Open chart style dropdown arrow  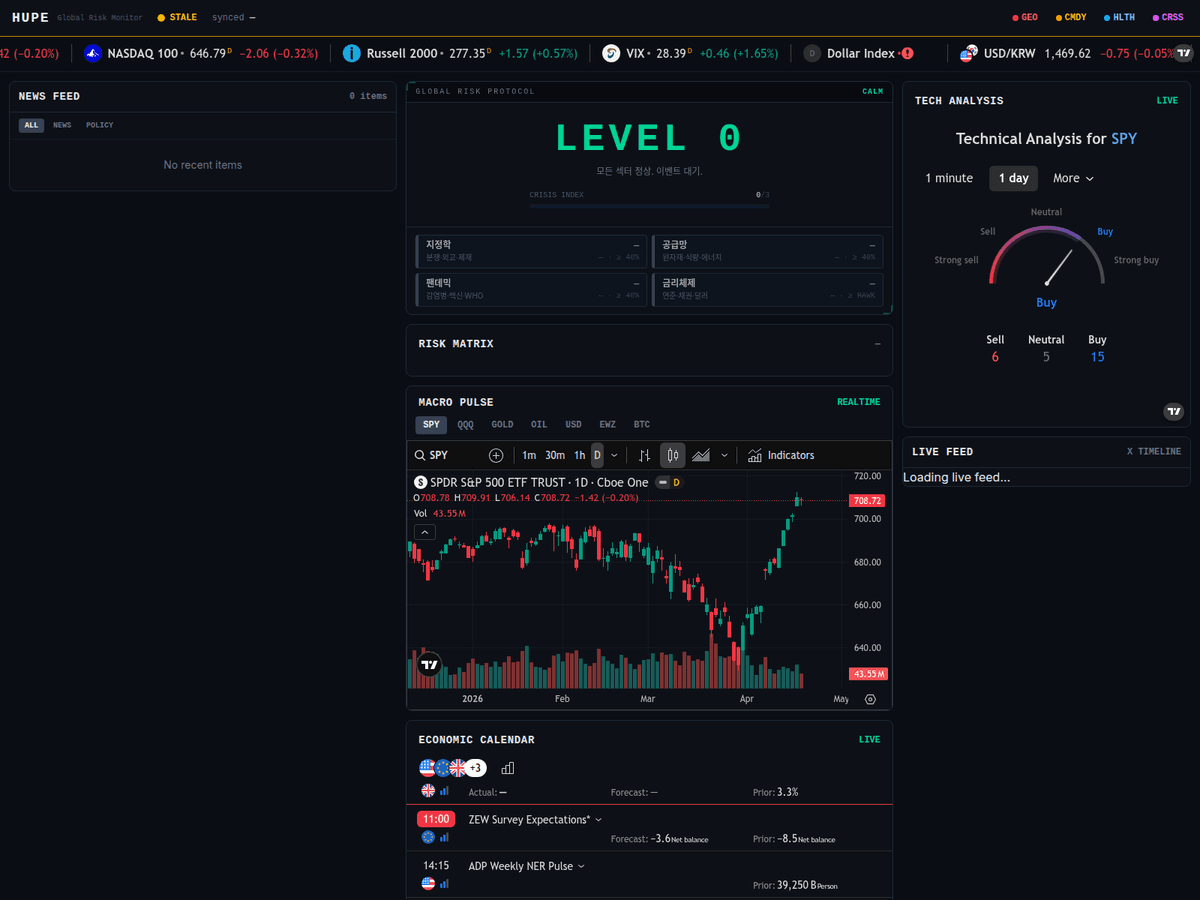click(x=724, y=455)
